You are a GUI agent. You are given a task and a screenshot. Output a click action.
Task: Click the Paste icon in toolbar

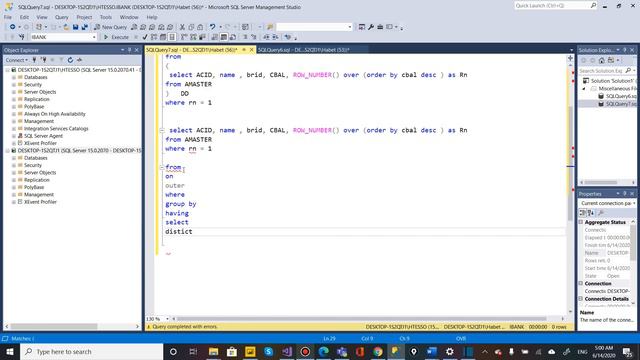200,27
